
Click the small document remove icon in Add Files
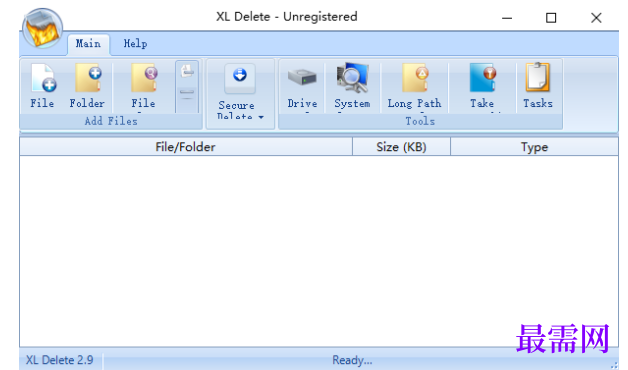[x=187, y=72]
